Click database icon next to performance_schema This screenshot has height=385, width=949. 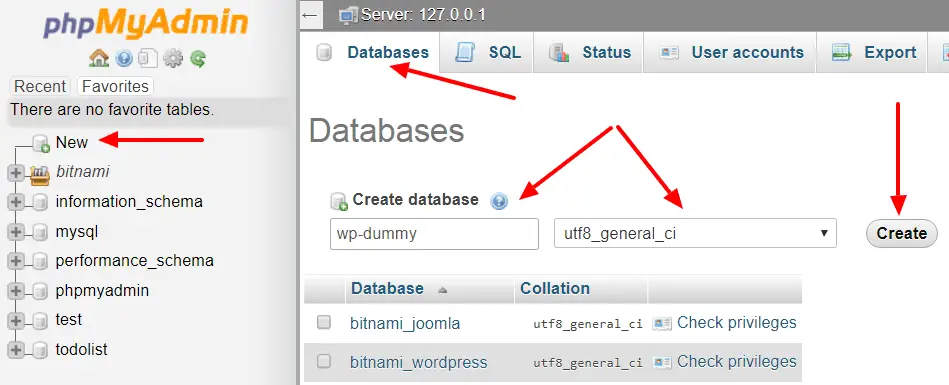tap(40, 262)
